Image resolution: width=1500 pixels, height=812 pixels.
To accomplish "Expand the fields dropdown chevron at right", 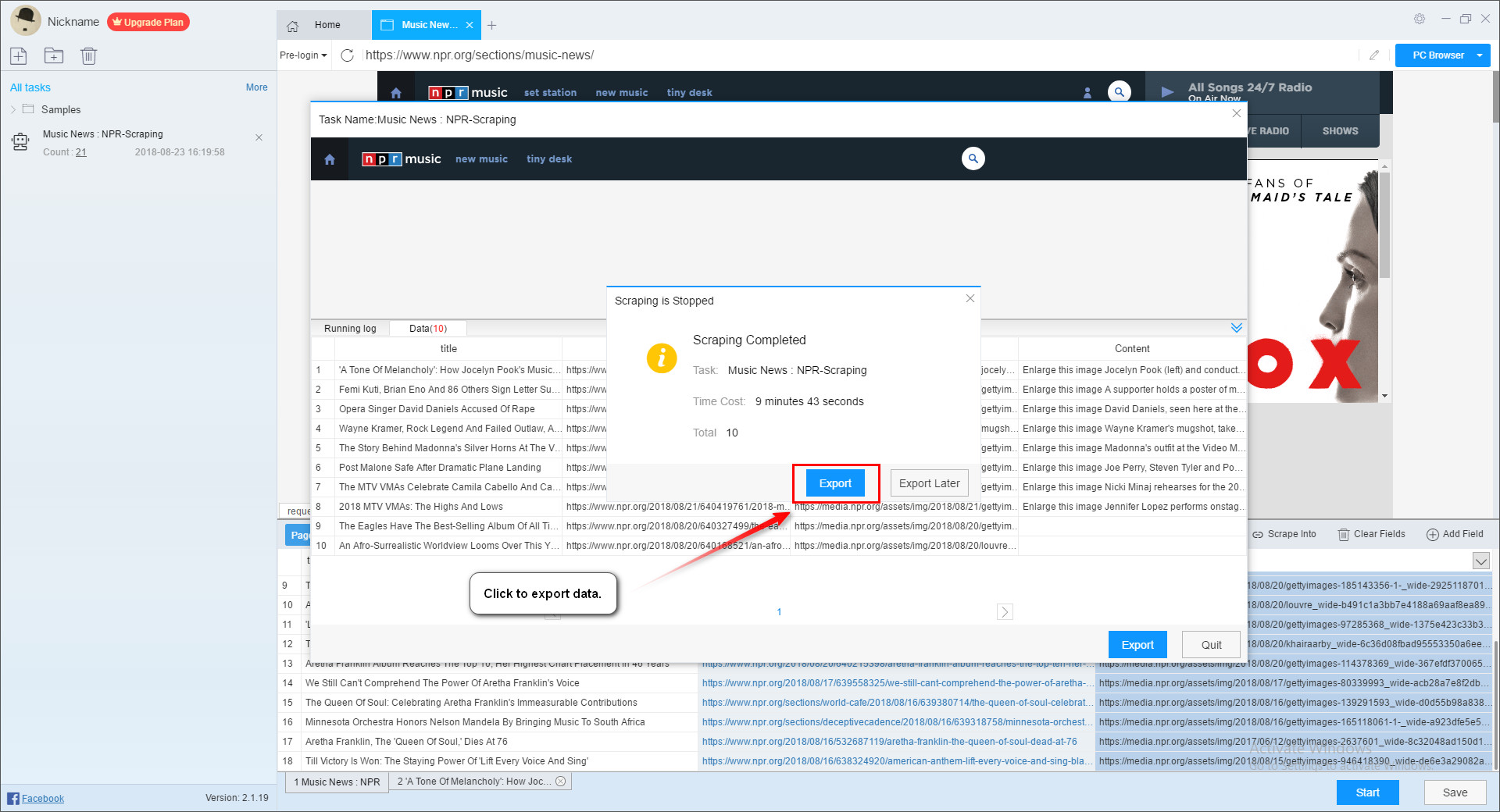I will point(1480,561).
